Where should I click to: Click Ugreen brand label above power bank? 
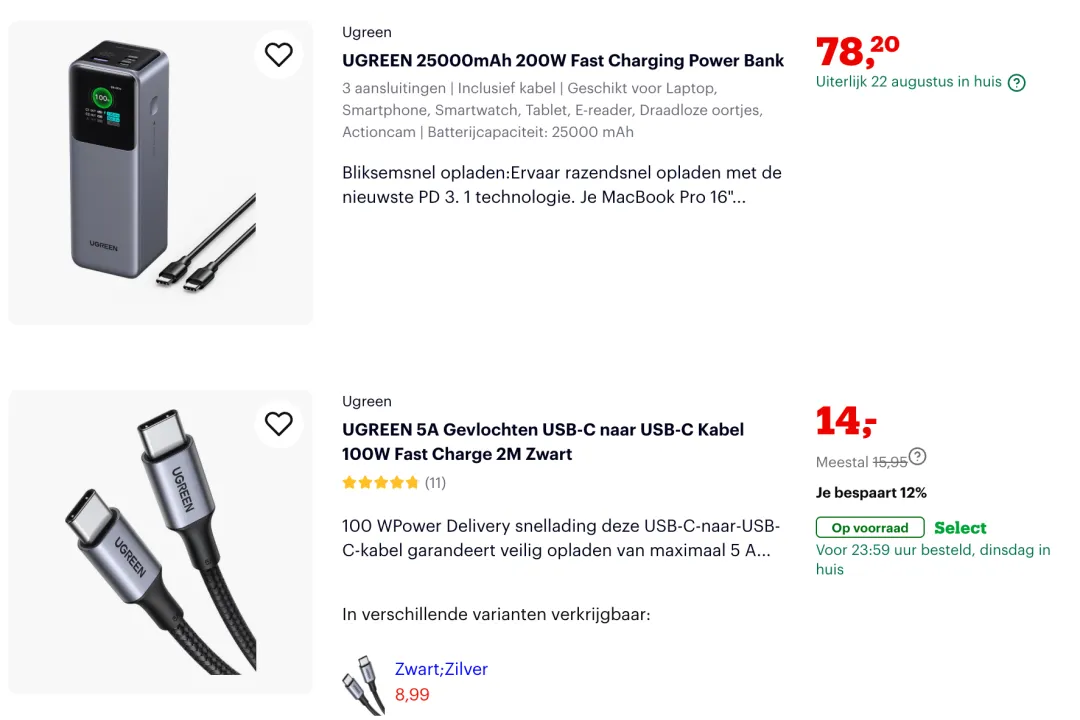367,32
